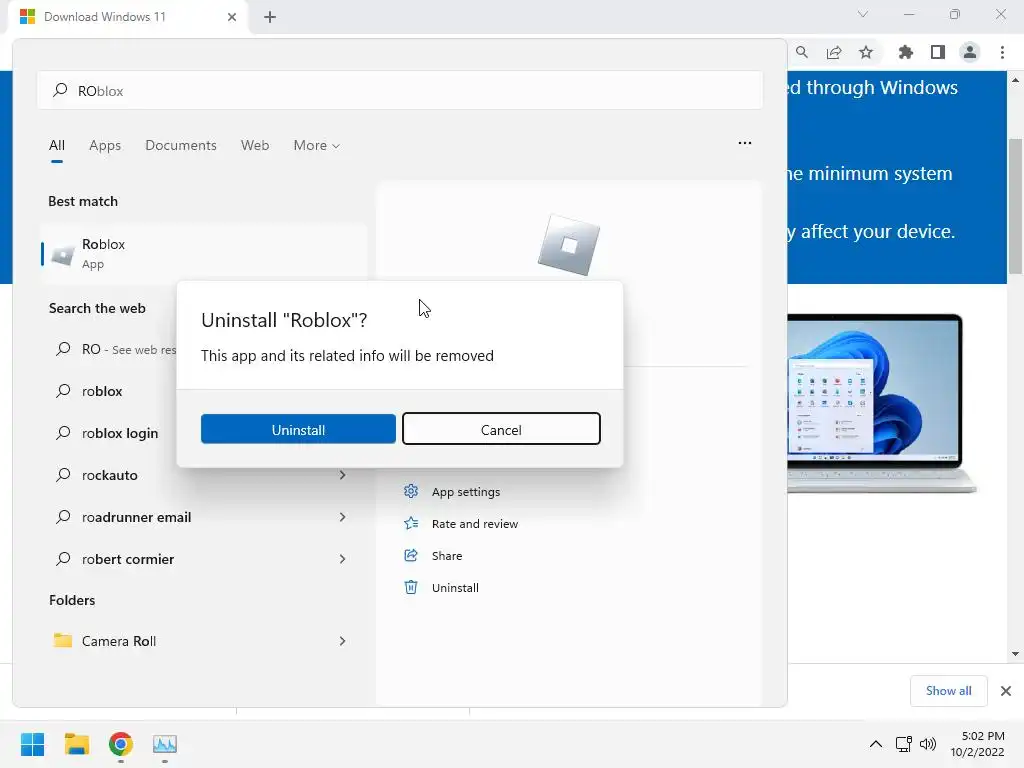Open App settings for Roblox

[x=466, y=492]
